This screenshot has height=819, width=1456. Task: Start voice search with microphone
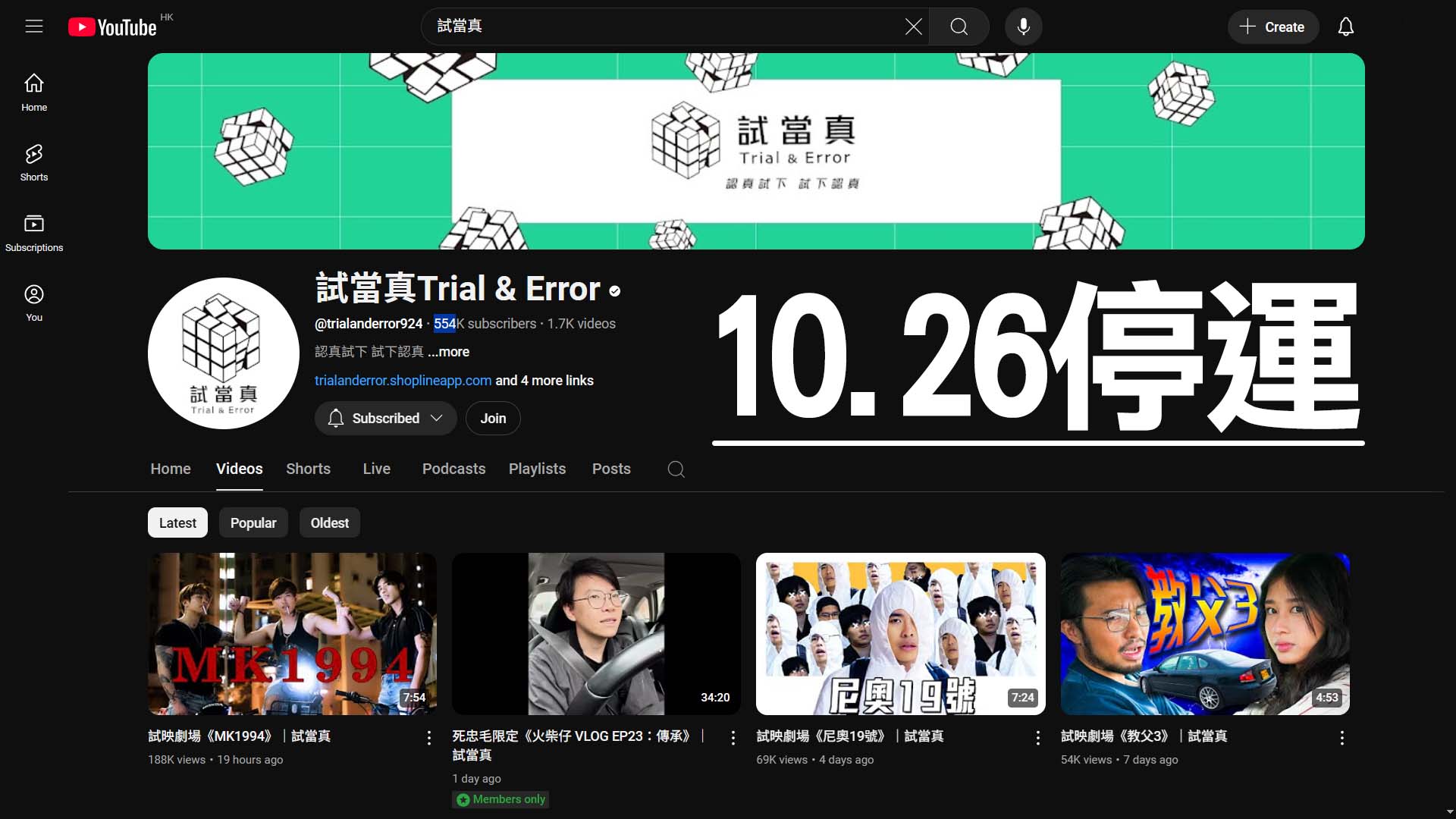pyautogui.click(x=1023, y=27)
